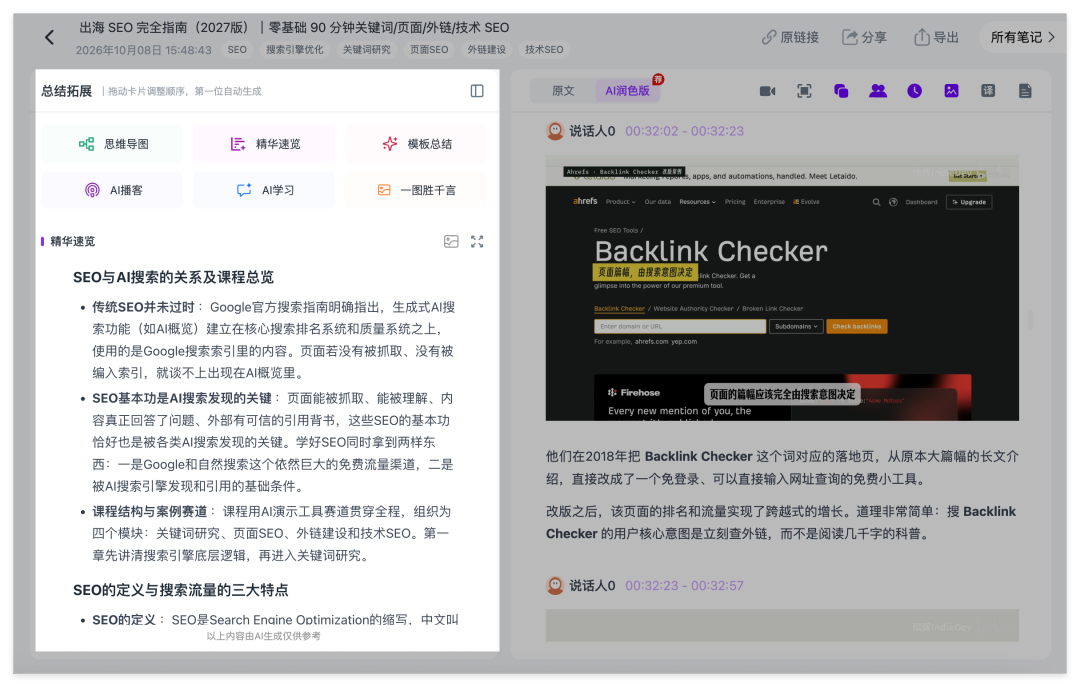Click bullet text SEO基本功是AI搜索发现的关键
Image resolution: width=1080 pixels, height=687 pixels.
click(182, 398)
